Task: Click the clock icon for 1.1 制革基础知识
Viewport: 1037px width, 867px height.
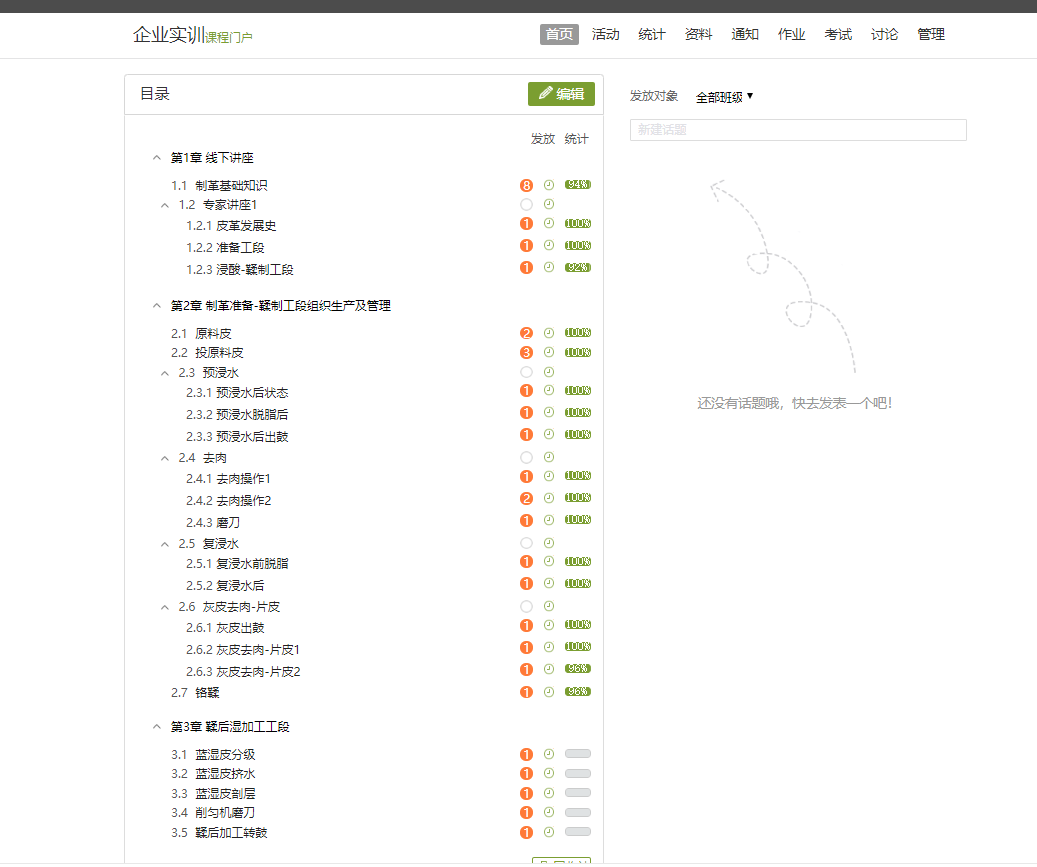Action: [x=548, y=185]
